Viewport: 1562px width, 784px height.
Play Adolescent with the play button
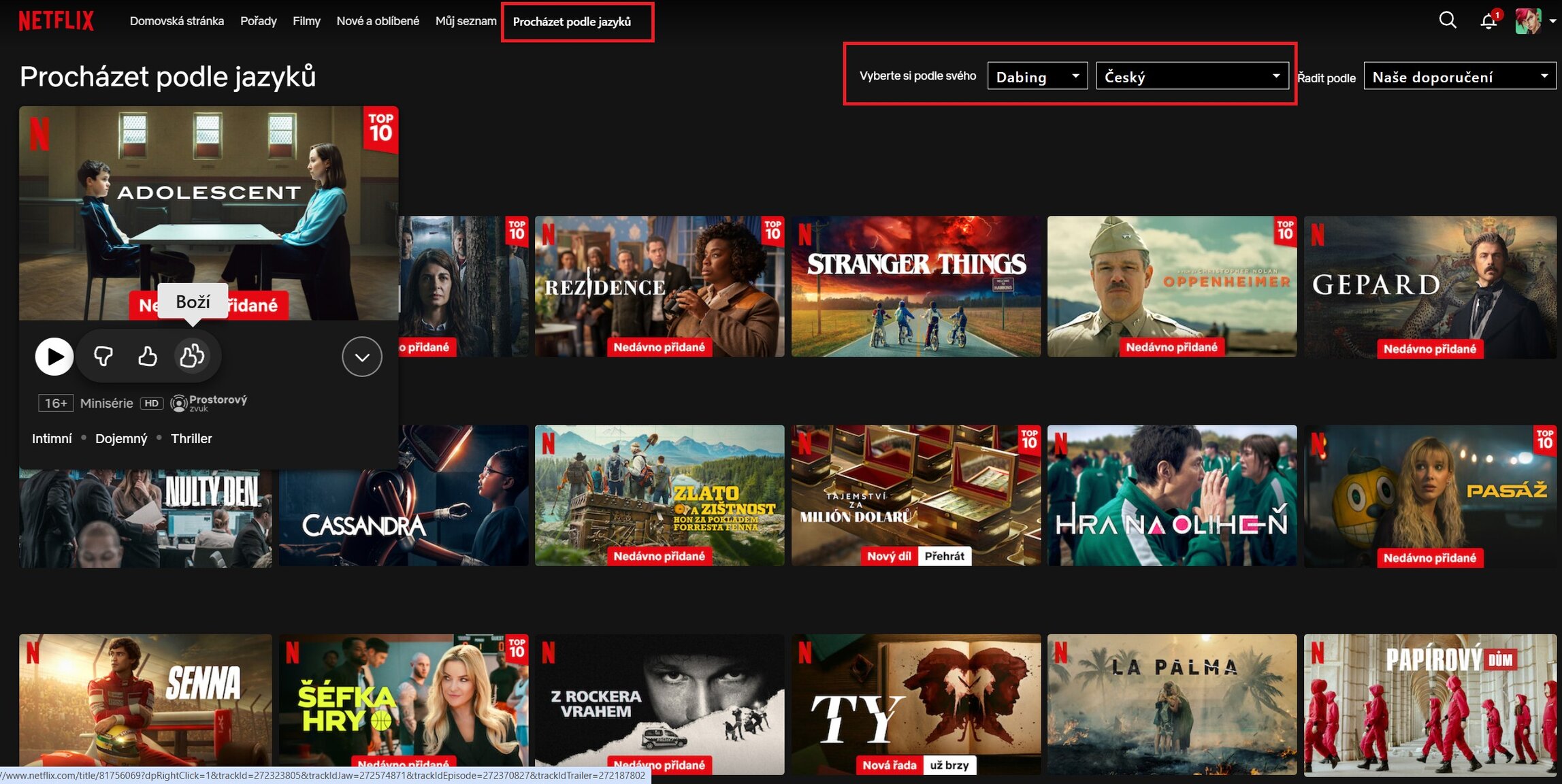point(54,356)
